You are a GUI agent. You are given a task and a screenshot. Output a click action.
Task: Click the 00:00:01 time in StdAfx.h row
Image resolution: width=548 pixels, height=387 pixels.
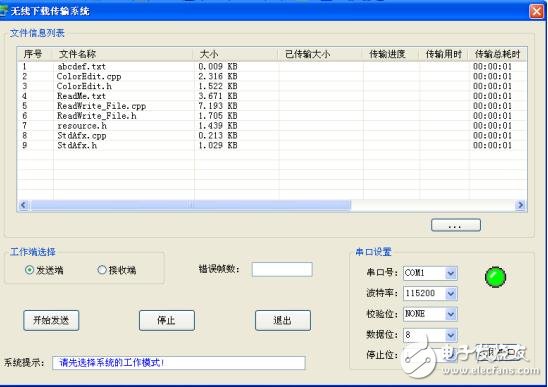coord(492,145)
